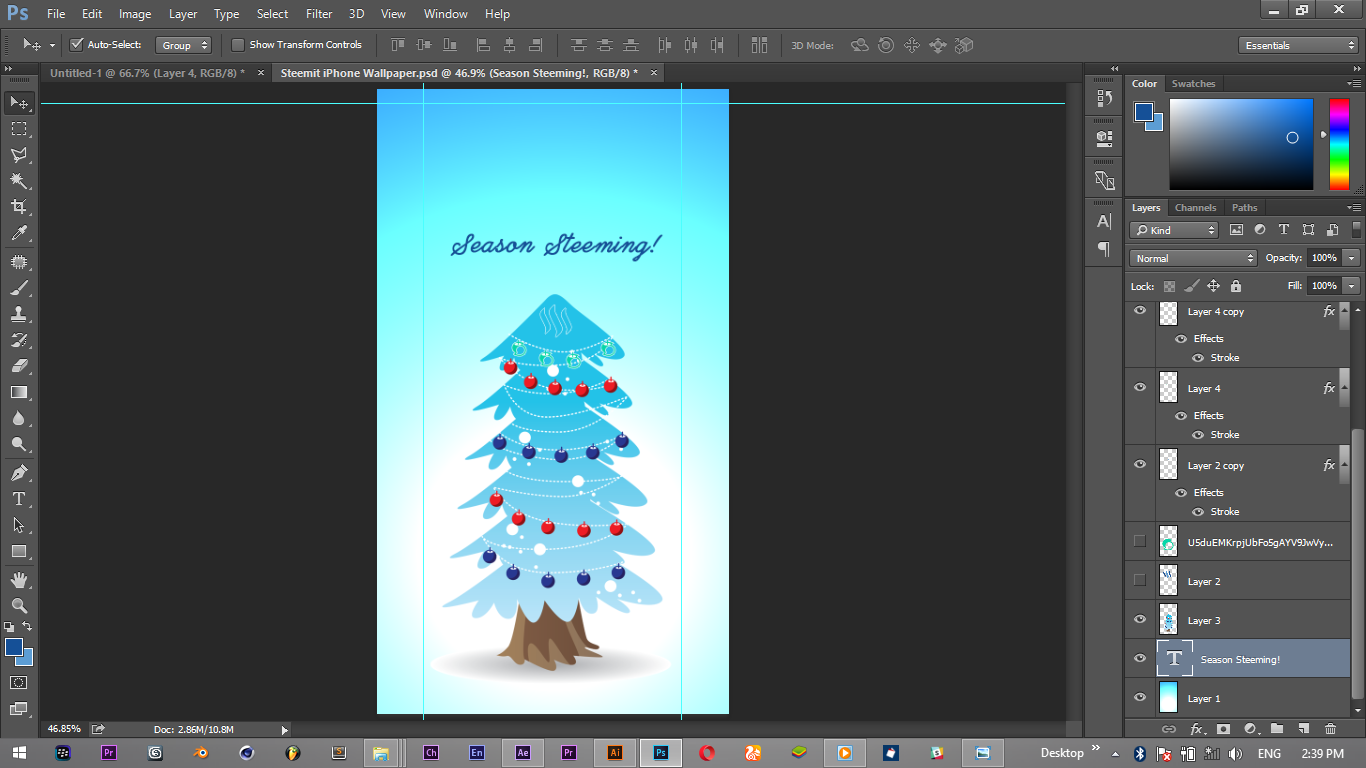Select the Season Steeming! layer name

1240,660
